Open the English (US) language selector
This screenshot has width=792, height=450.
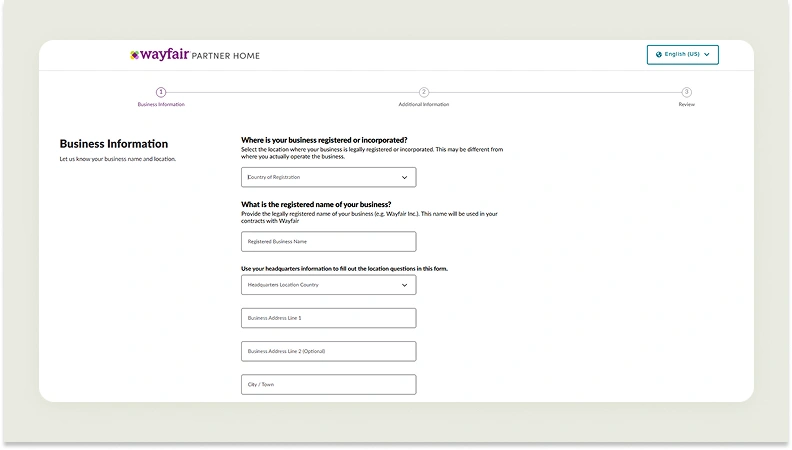click(682, 55)
